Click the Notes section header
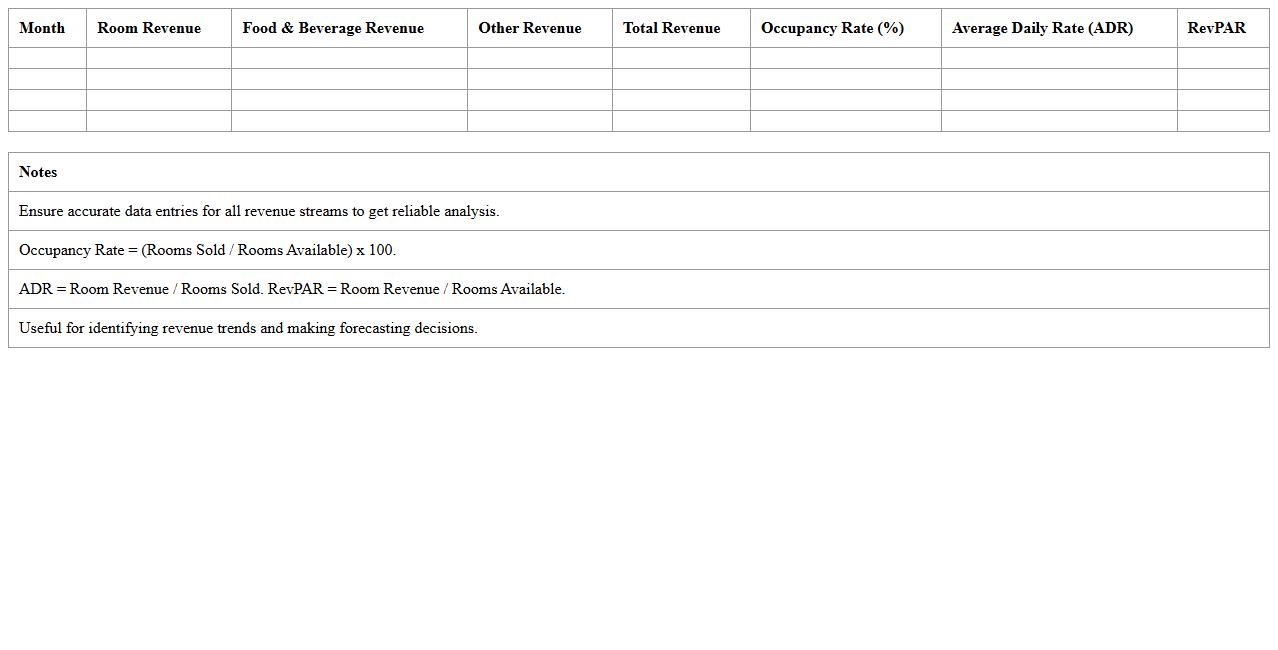This screenshot has width=1278, height=650. pos(37,172)
